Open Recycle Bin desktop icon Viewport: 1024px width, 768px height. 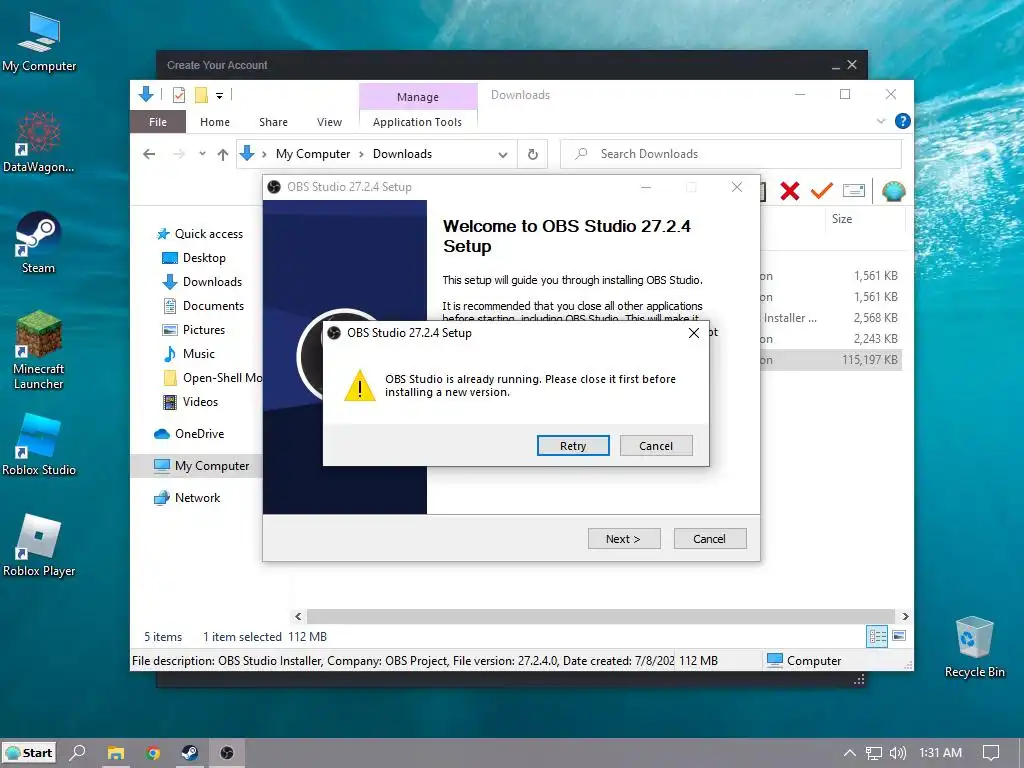[x=974, y=647]
